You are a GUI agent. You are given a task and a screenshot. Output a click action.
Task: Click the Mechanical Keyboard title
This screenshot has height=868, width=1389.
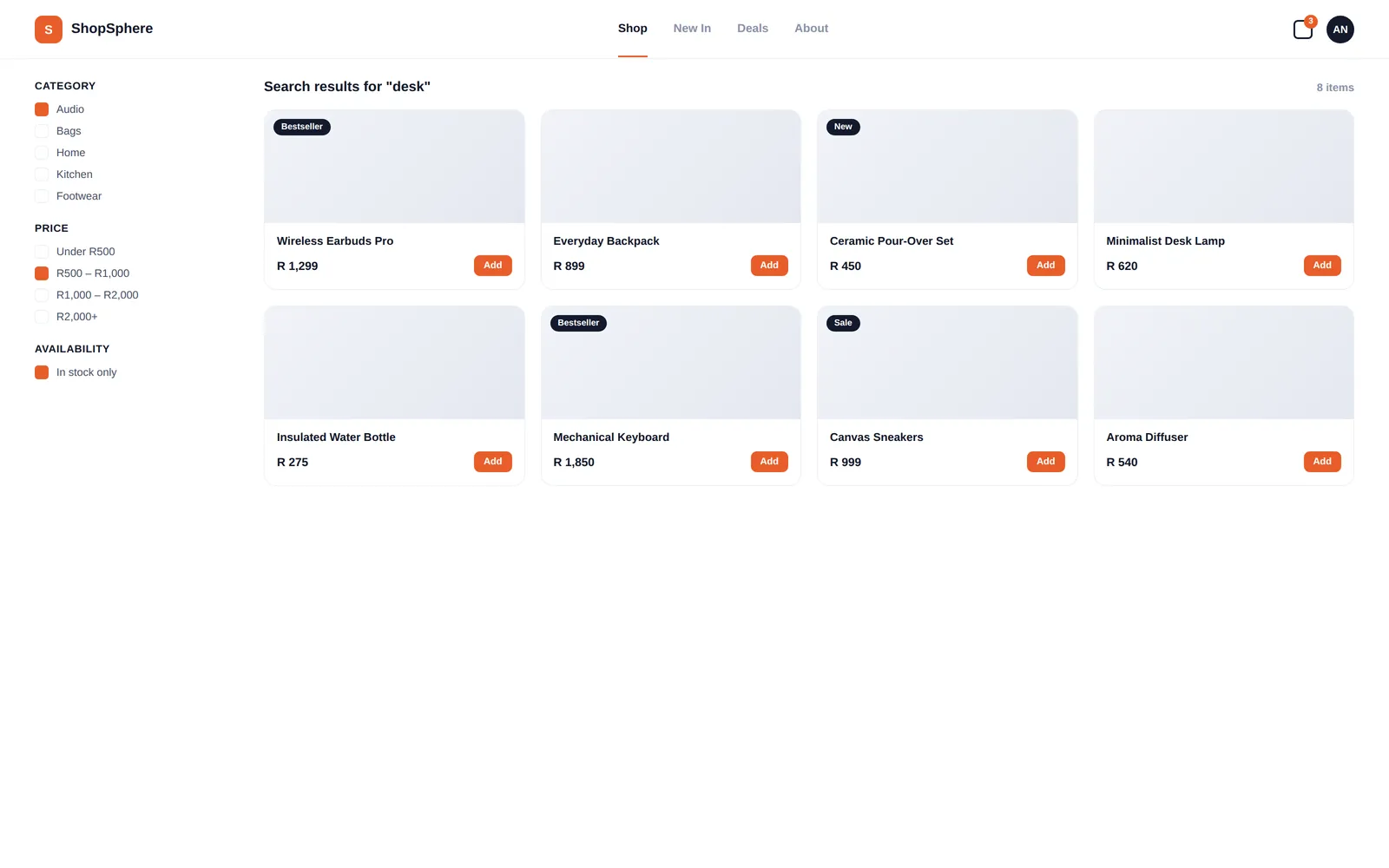click(611, 437)
